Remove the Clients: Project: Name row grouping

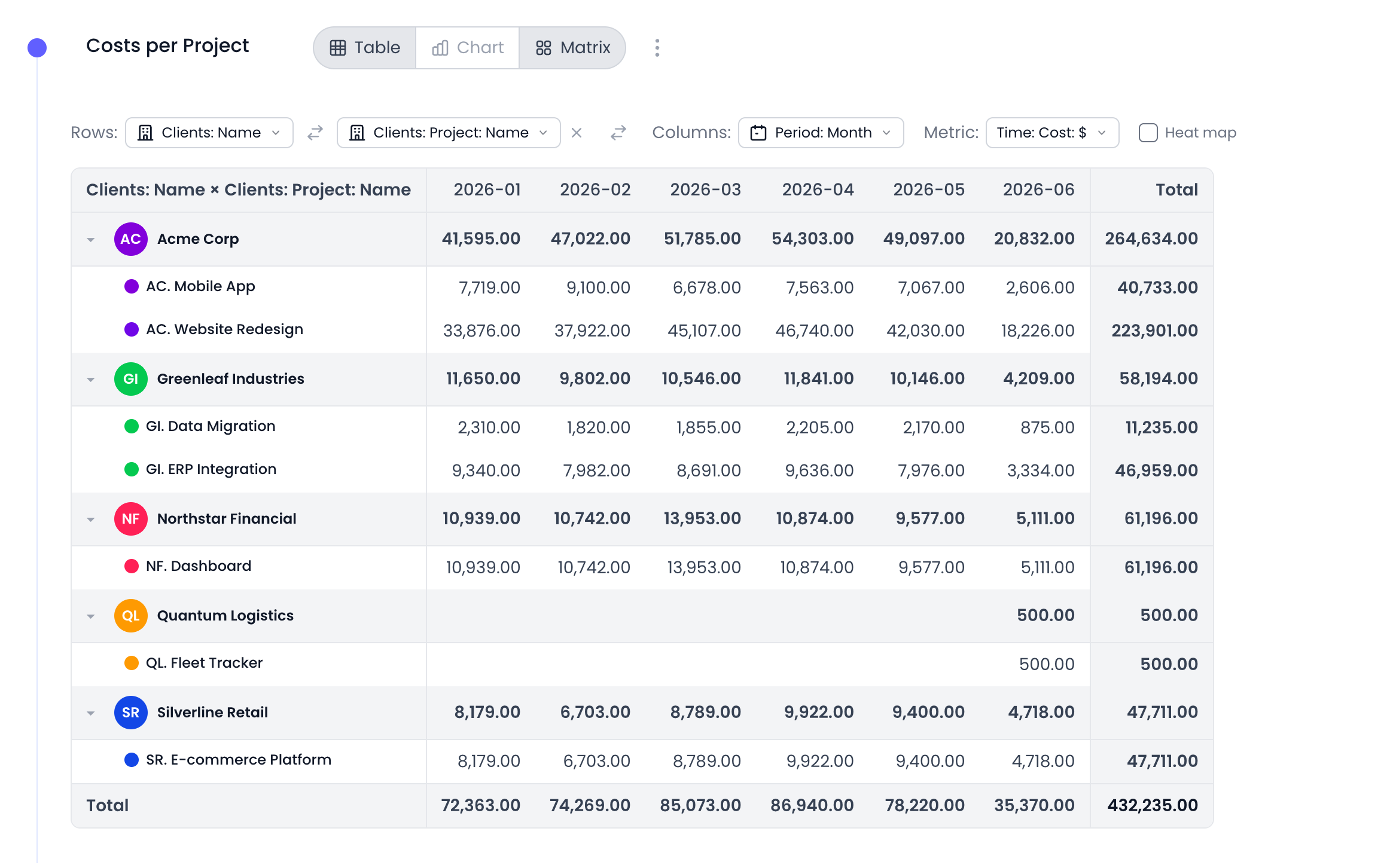click(x=577, y=133)
